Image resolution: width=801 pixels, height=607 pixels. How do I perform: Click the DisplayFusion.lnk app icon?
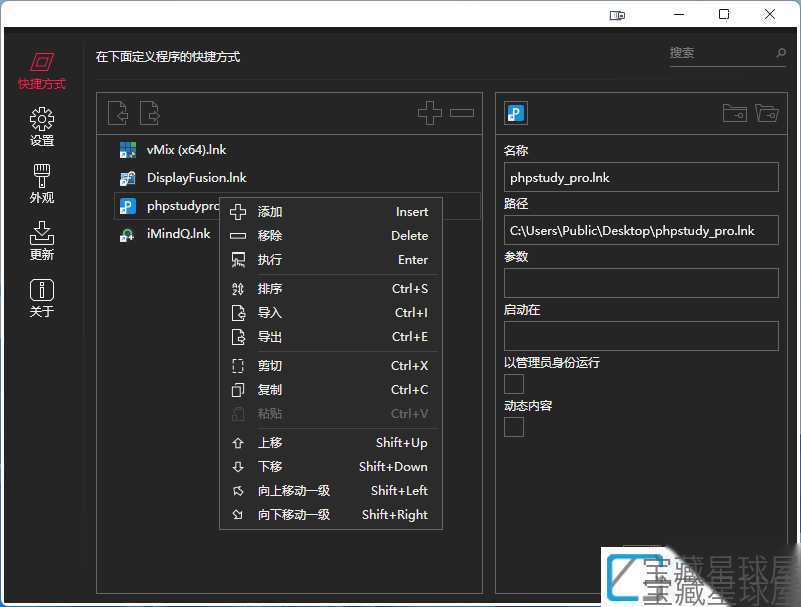click(128, 178)
